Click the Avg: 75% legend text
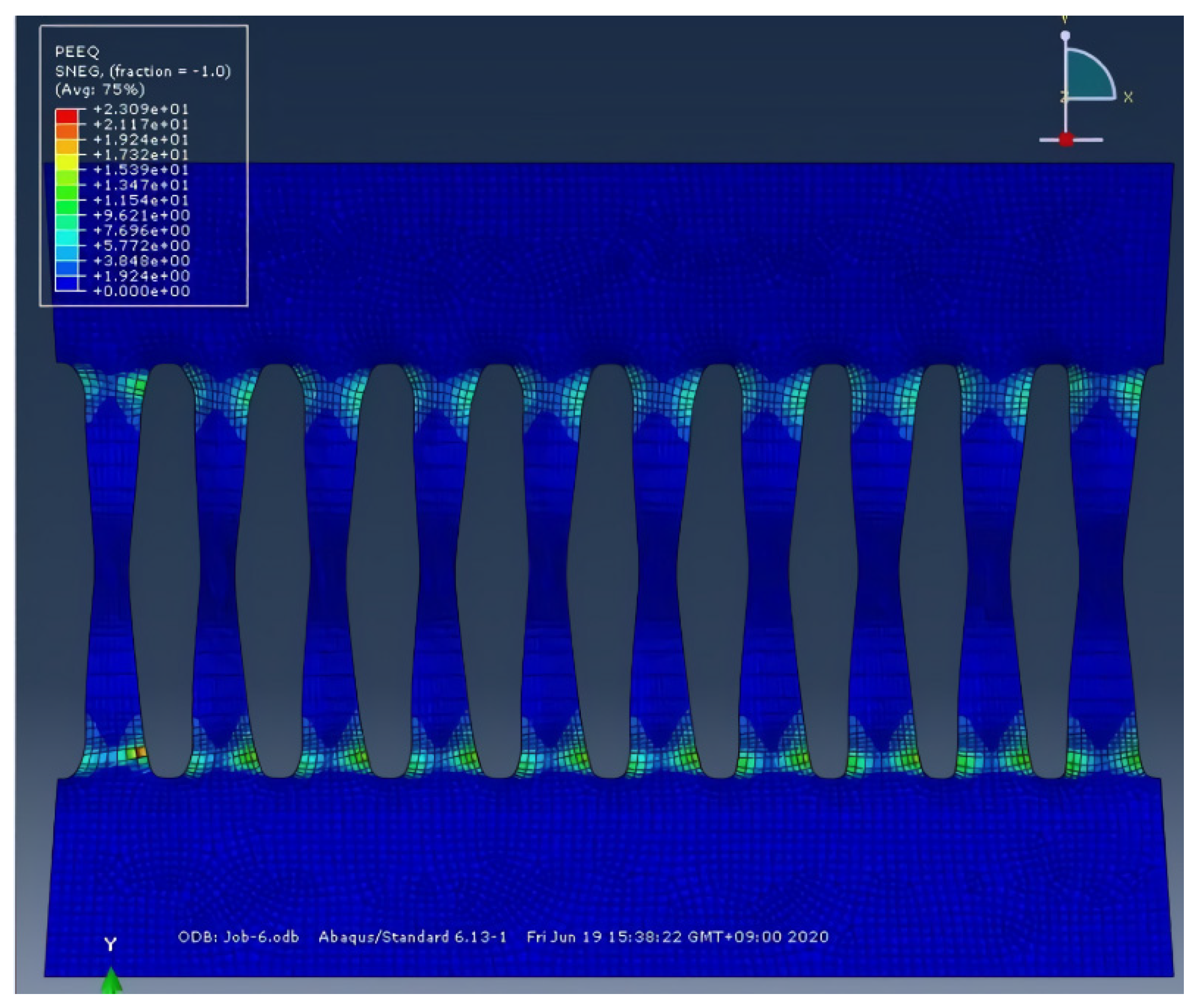The width and height of the screenshot is (1200, 1008). click(100, 89)
